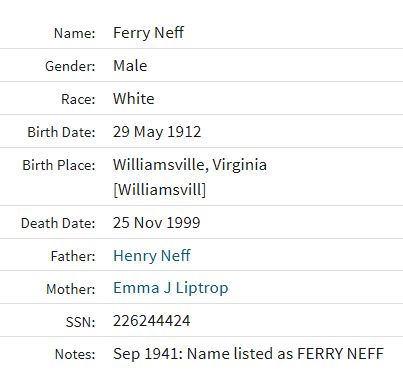
Task: Click the Father field label
Action: pos(73,256)
